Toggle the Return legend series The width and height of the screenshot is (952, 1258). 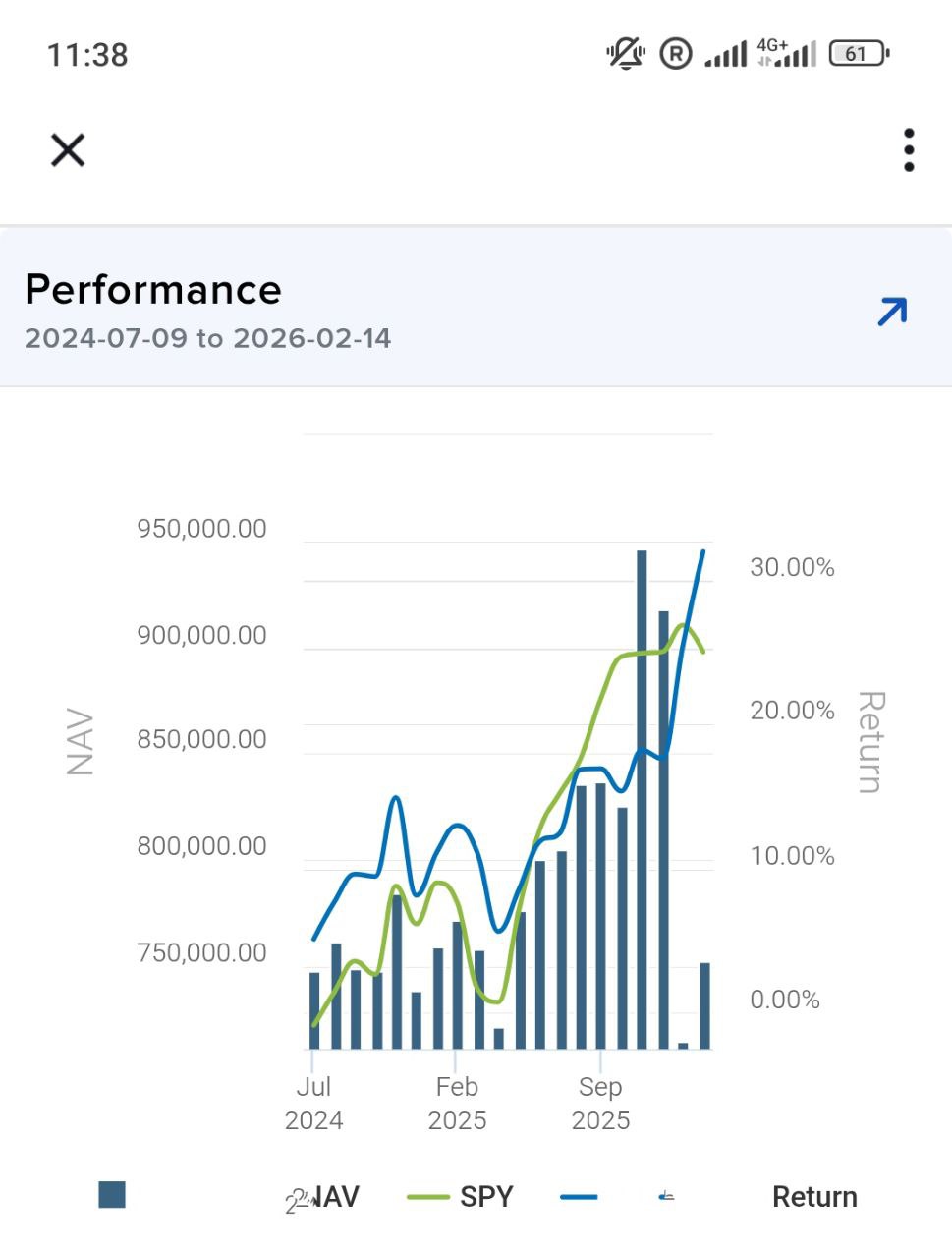click(814, 1197)
